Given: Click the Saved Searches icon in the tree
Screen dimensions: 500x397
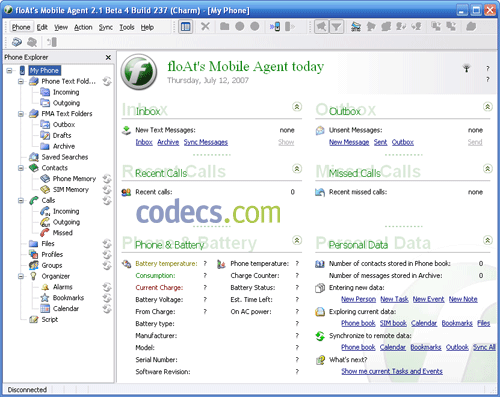Looking at the screenshot, I should 34,157.
